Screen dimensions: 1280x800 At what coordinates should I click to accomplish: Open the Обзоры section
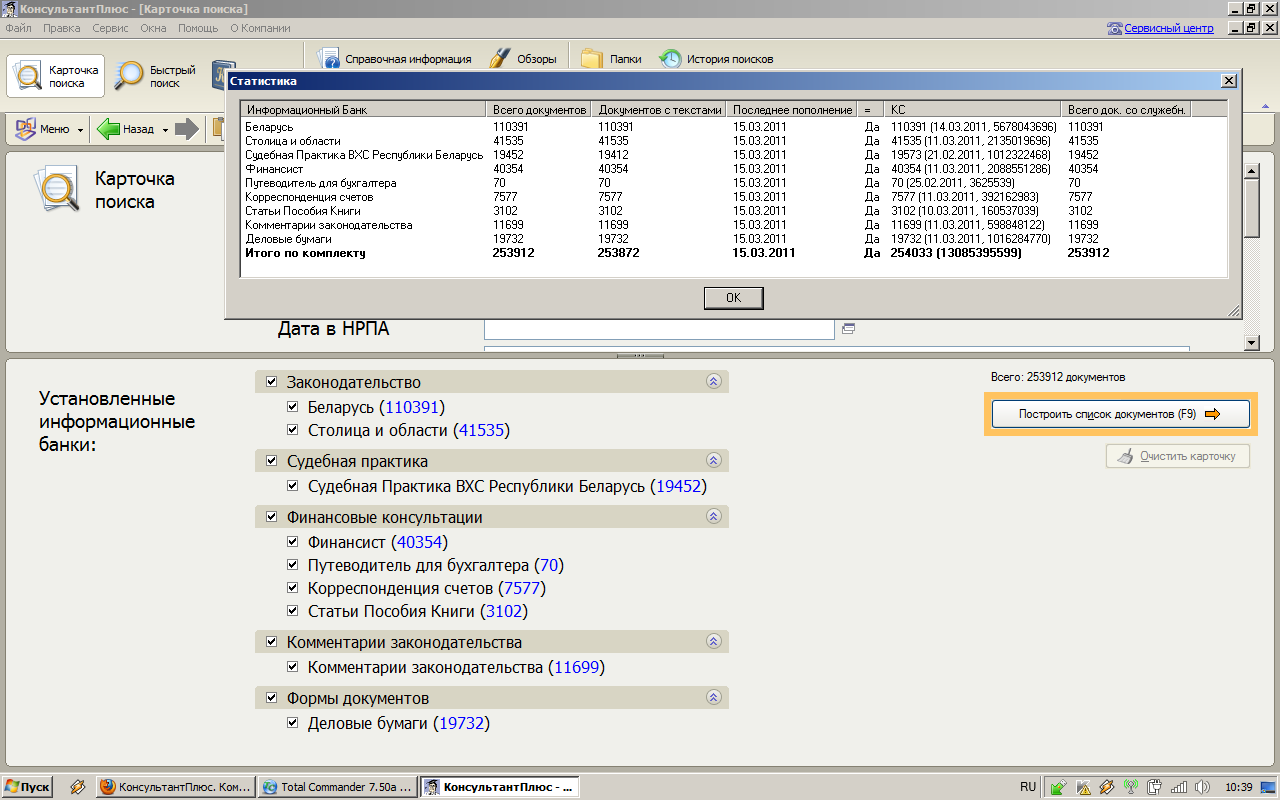522,59
